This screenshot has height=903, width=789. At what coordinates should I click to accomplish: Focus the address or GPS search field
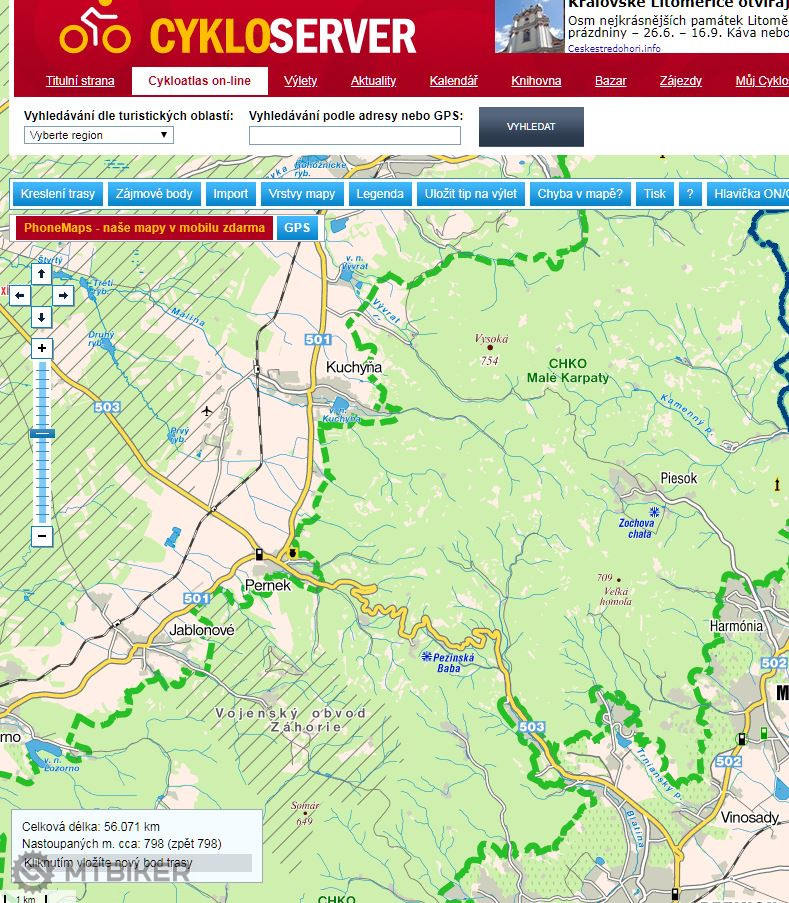coord(355,135)
